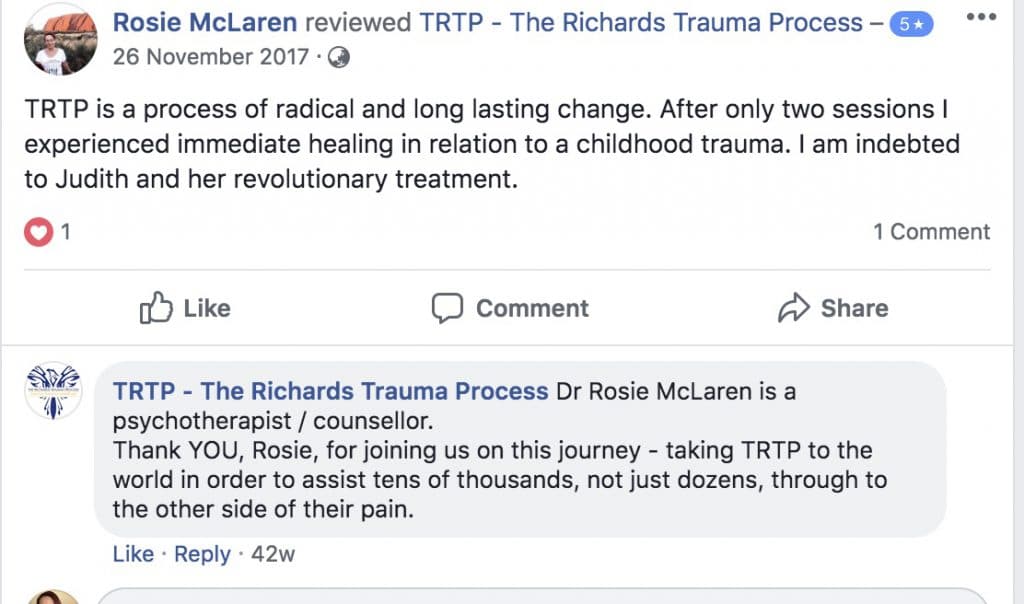Open the three-dots post options menu

pyautogui.click(x=981, y=17)
